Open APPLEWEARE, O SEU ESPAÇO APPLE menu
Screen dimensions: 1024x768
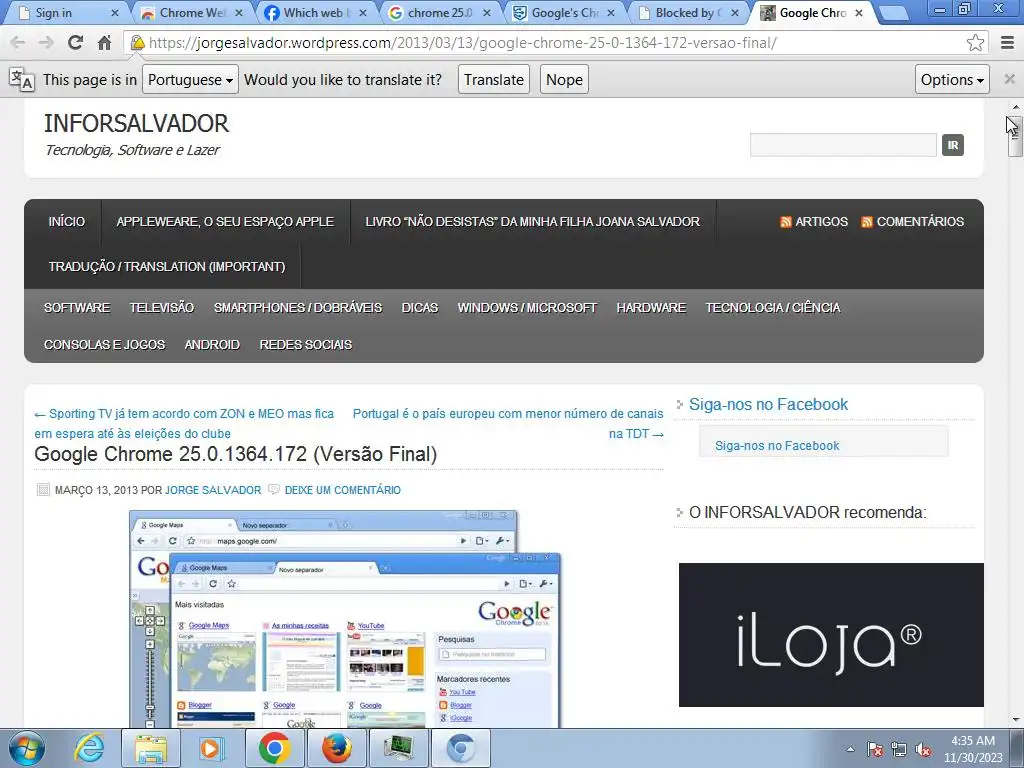(225, 222)
